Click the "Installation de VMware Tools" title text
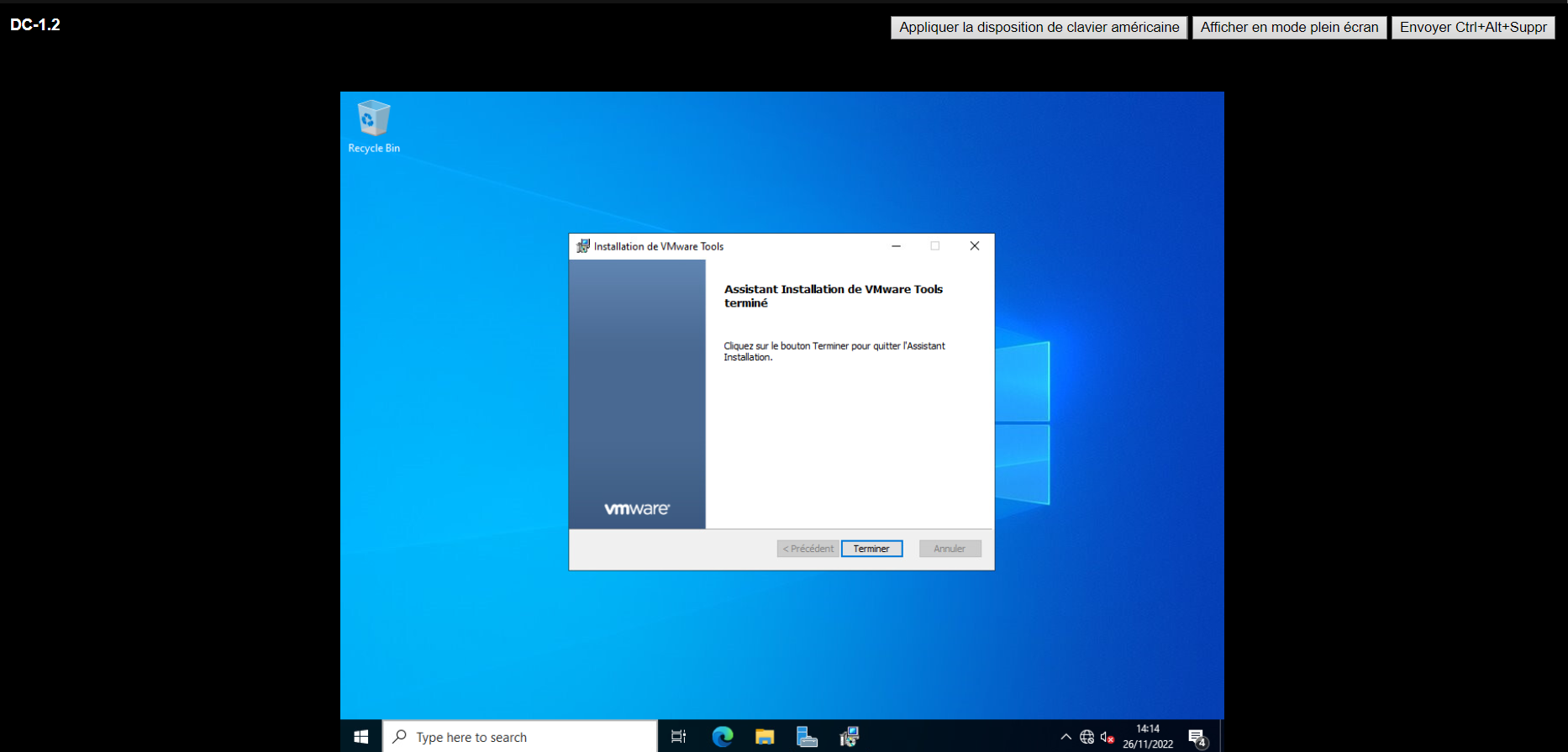Image resolution: width=1568 pixels, height=752 pixels. 659,246
